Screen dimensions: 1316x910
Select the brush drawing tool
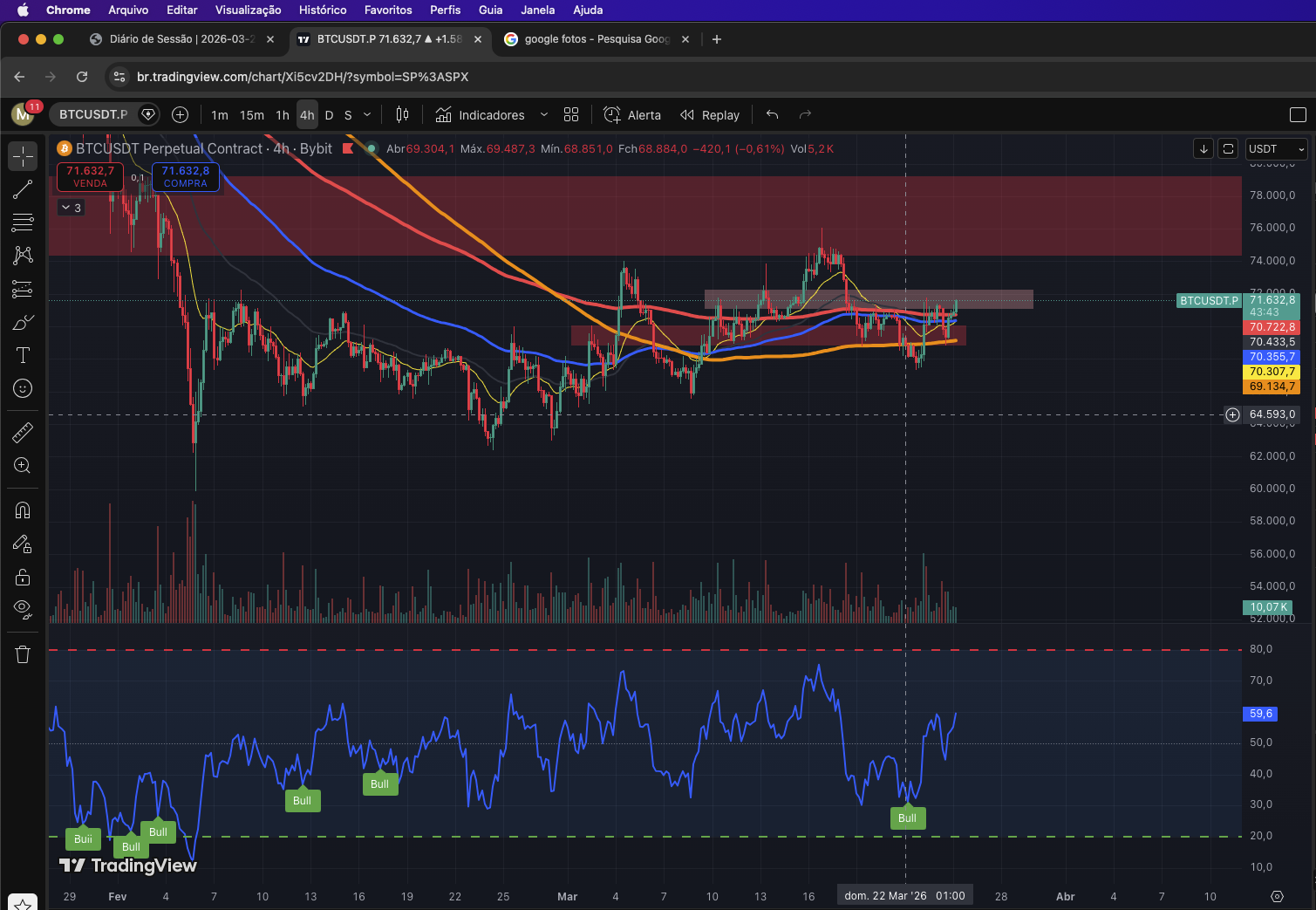pos(23,323)
